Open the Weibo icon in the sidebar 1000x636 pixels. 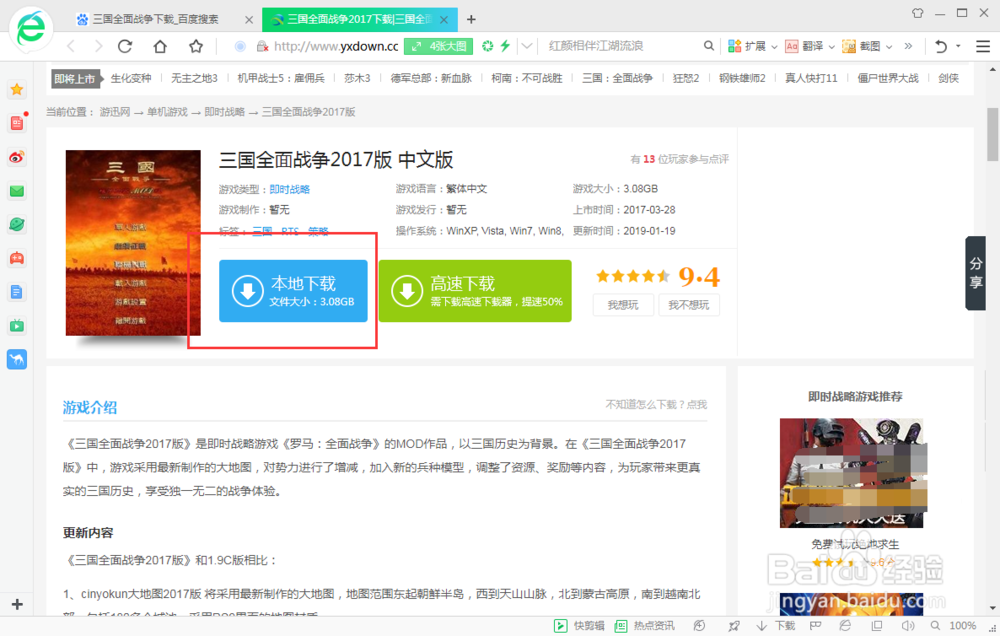point(16,156)
